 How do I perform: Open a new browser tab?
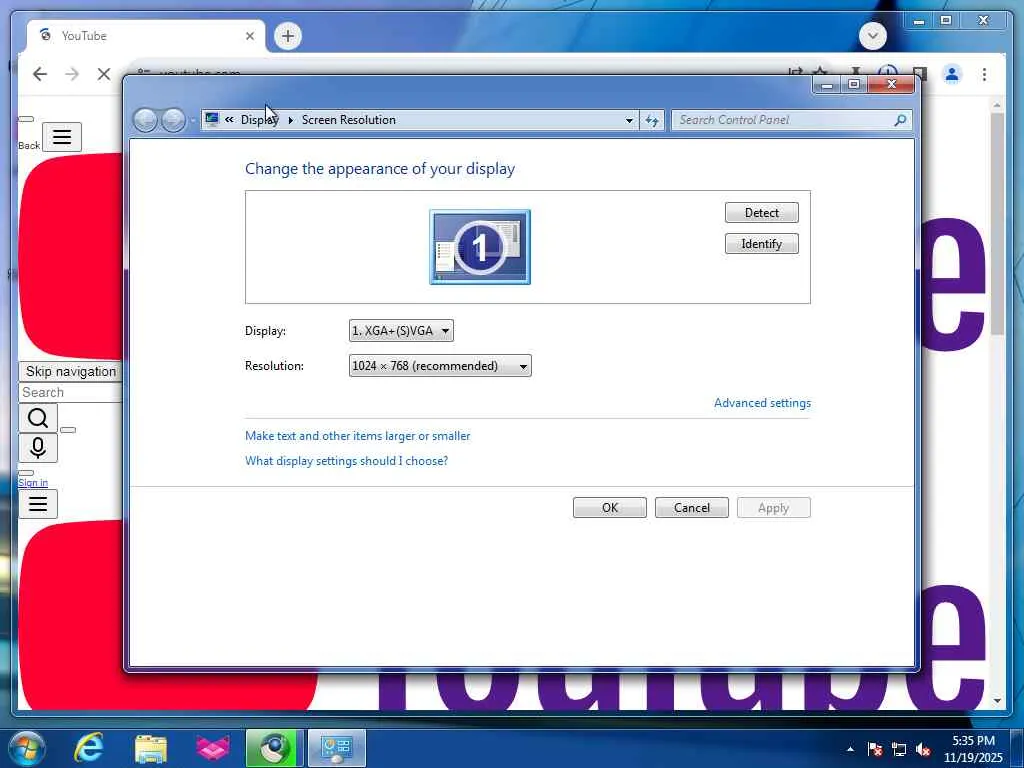tap(288, 36)
